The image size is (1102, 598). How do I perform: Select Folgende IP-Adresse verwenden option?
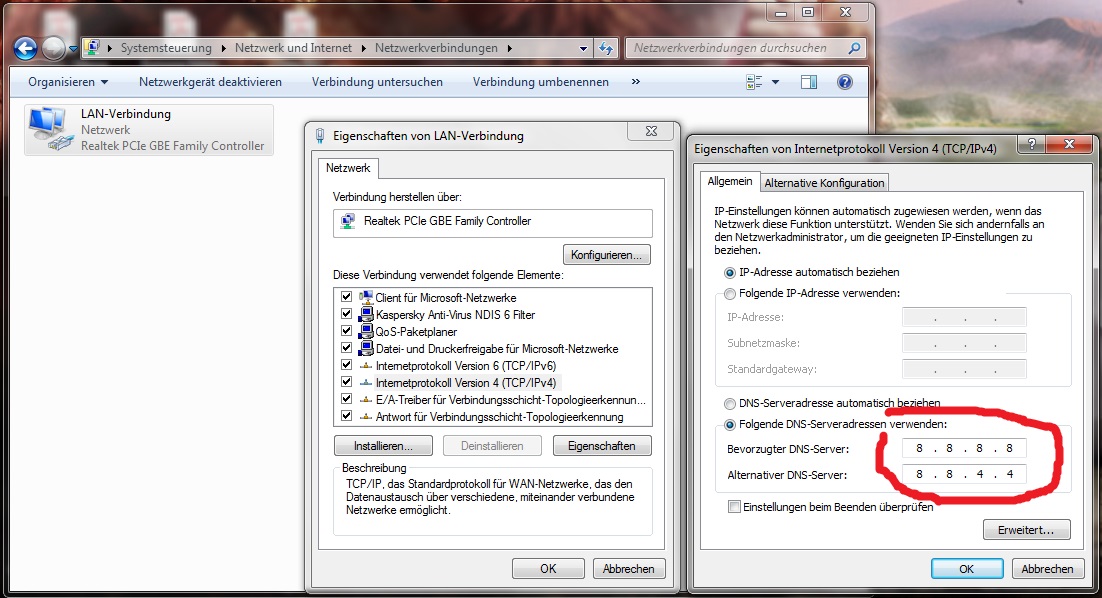pyautogui.click(x=730, y=293)
